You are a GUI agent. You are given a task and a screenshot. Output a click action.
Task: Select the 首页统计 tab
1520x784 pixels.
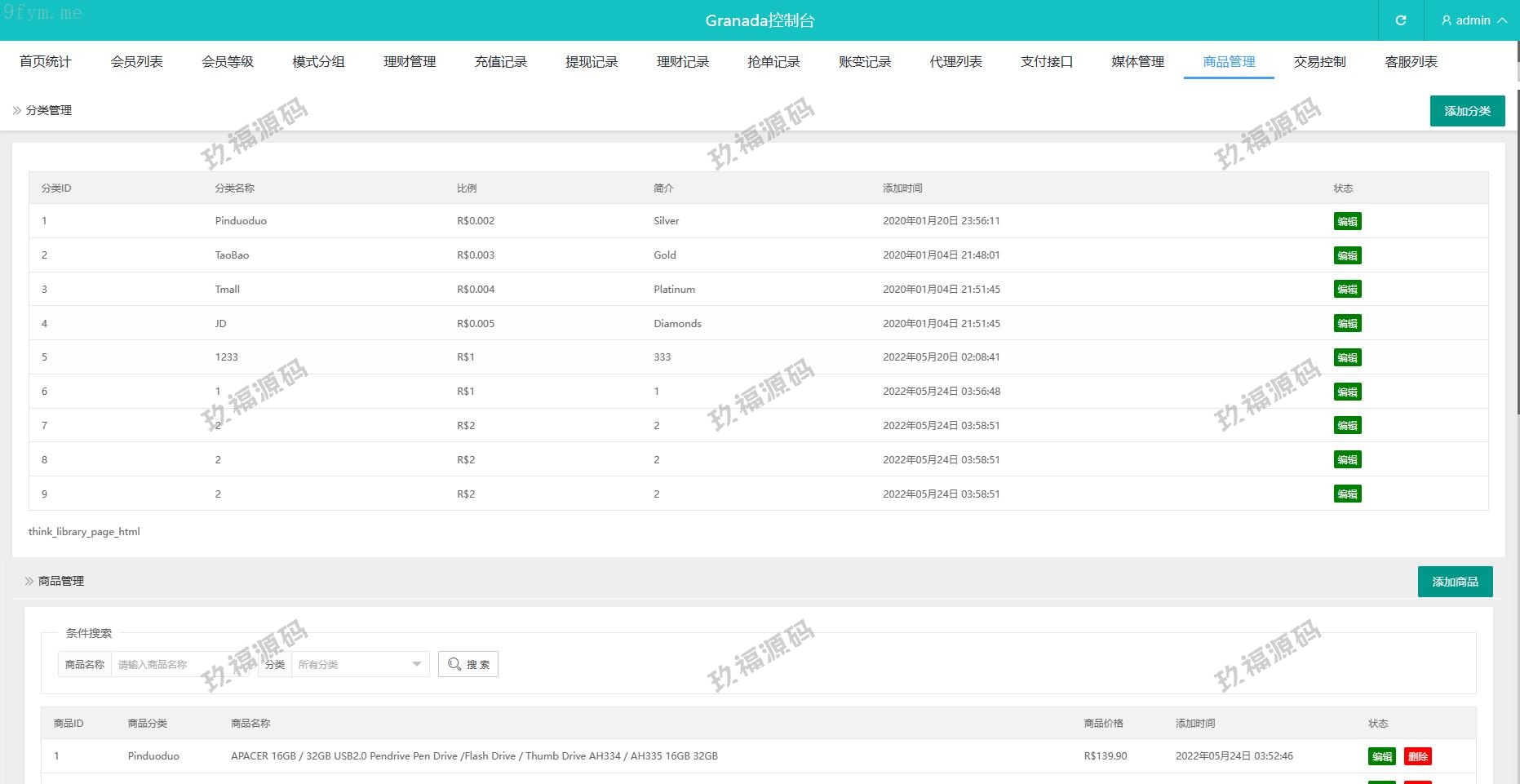click(46, 62)
